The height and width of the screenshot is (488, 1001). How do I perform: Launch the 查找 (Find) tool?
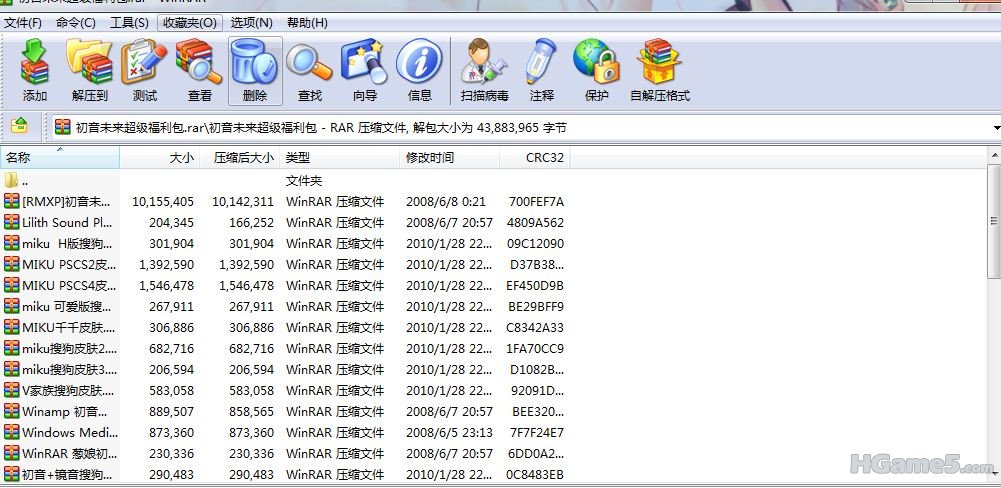tap(309, 70)
